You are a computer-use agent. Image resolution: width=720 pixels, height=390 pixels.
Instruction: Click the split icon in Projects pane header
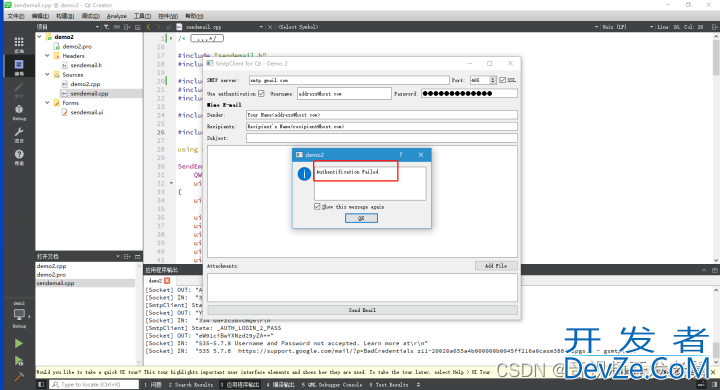[127, 27]
